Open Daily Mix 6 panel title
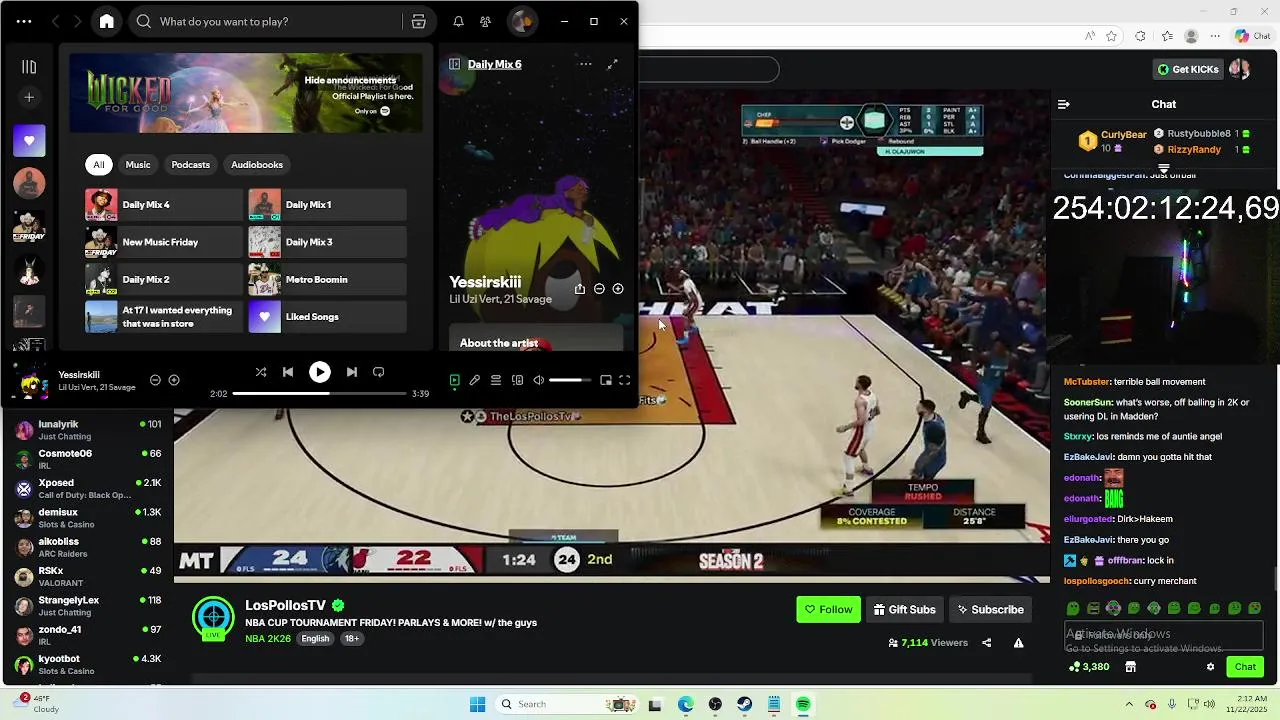This screenshot has height=720, width=1280. (x=494, y=64)
